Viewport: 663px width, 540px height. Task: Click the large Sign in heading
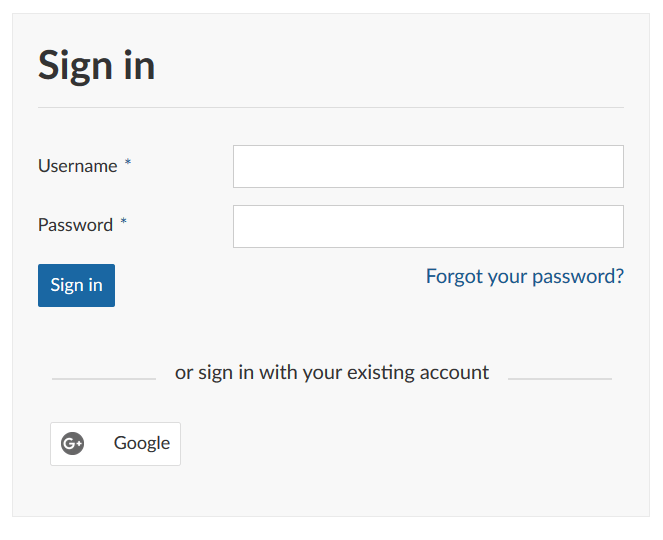96,66
